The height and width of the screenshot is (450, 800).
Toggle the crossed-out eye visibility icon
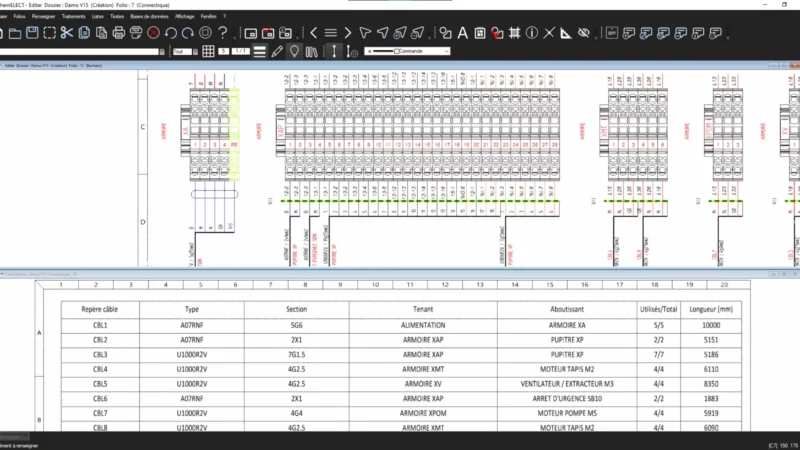[x=584, y=33]
